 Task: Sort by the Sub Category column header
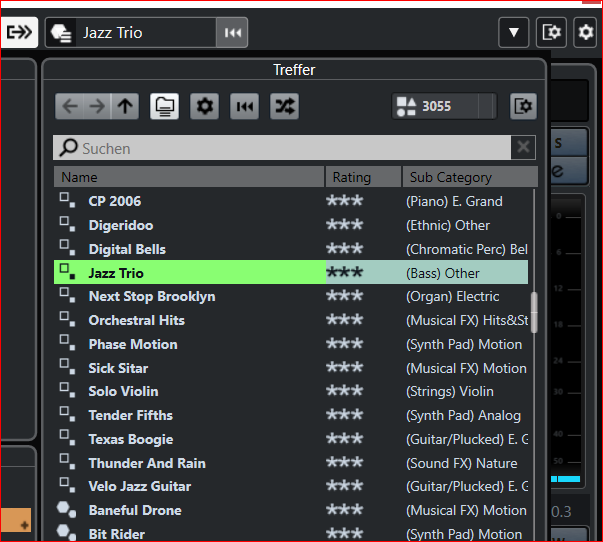[465, 177]
